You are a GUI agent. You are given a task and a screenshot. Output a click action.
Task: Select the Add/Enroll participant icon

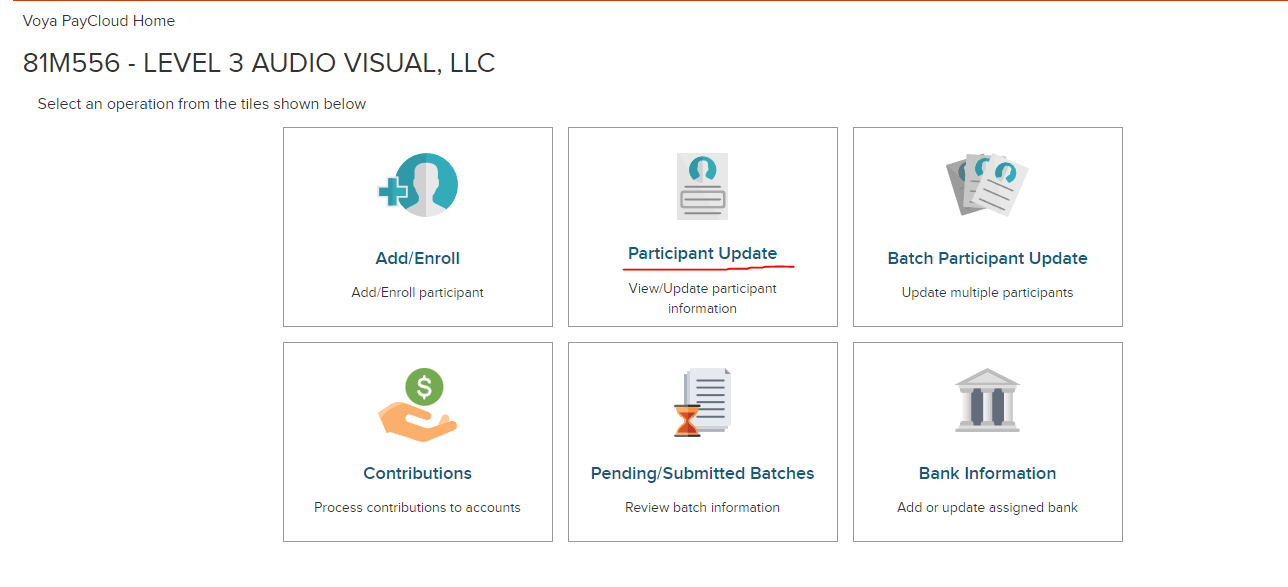pyautogui.click(x=417, y=184)
